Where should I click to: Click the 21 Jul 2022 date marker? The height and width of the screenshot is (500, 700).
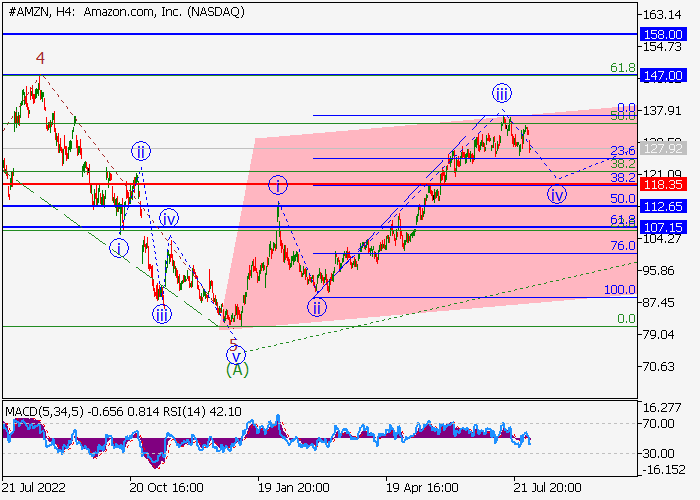pos(34,488)
